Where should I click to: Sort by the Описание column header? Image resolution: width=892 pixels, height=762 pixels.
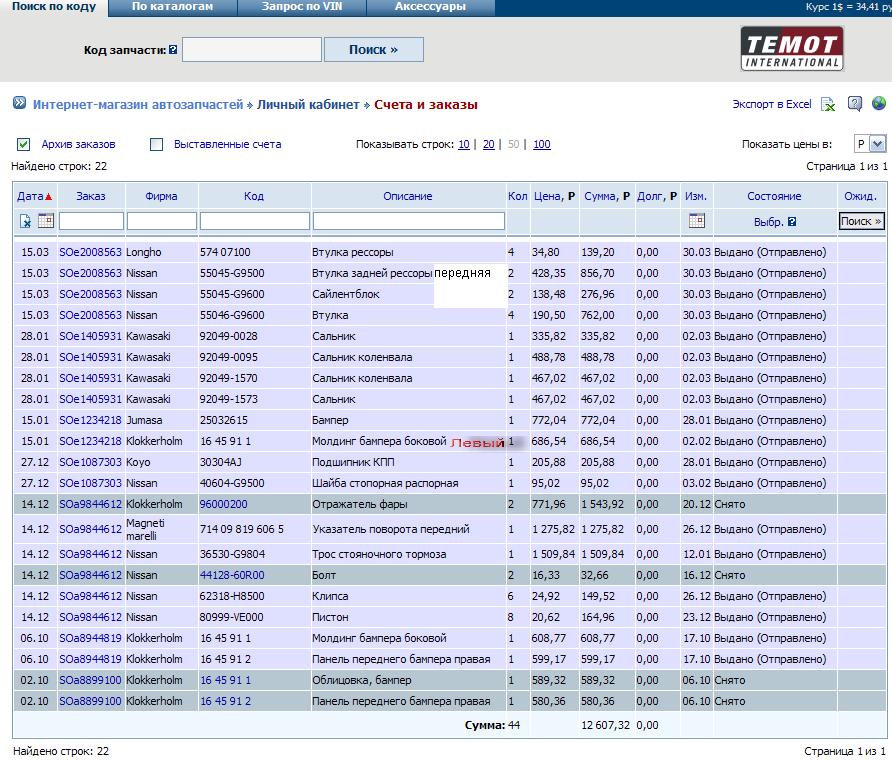click(x=408, y=196)
